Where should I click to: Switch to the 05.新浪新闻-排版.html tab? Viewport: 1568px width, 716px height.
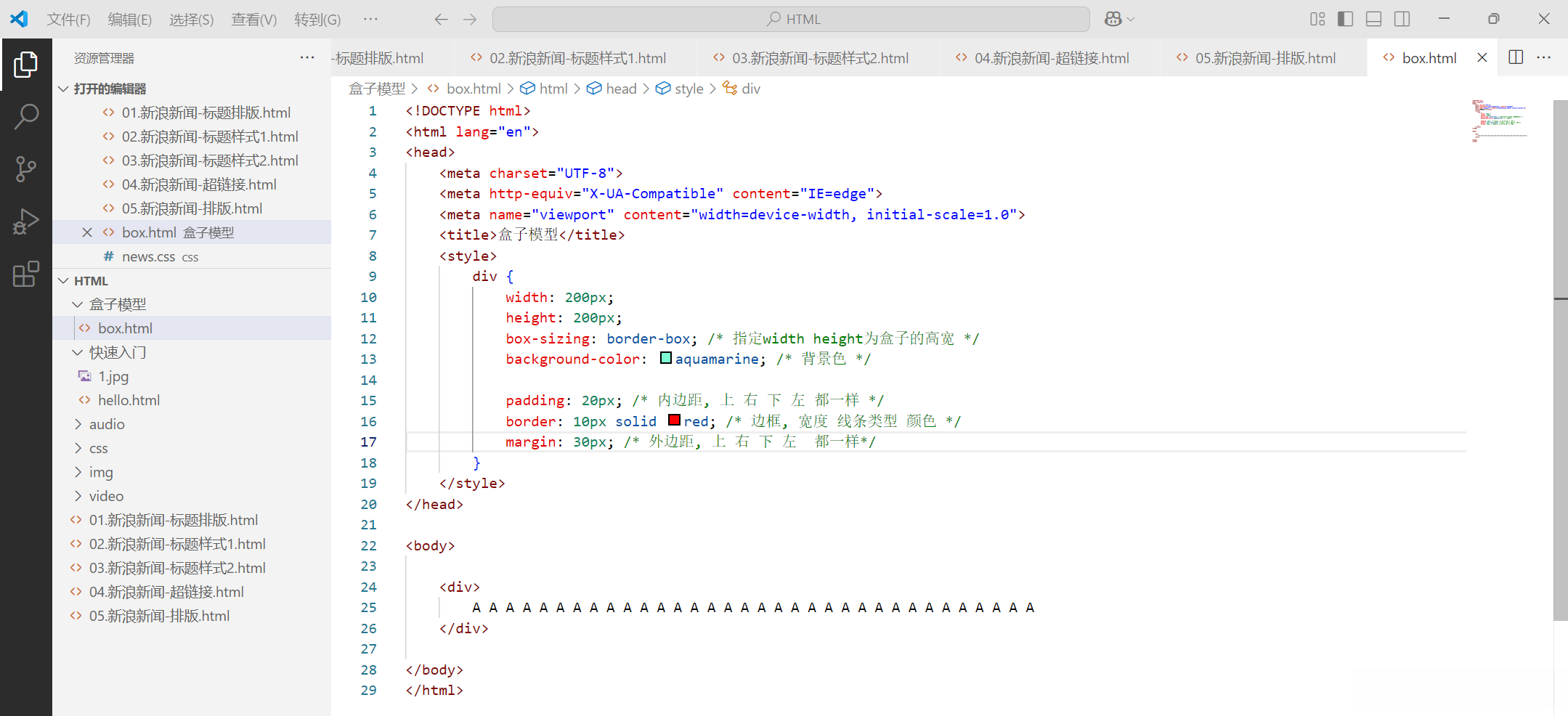click(1264, 58)
